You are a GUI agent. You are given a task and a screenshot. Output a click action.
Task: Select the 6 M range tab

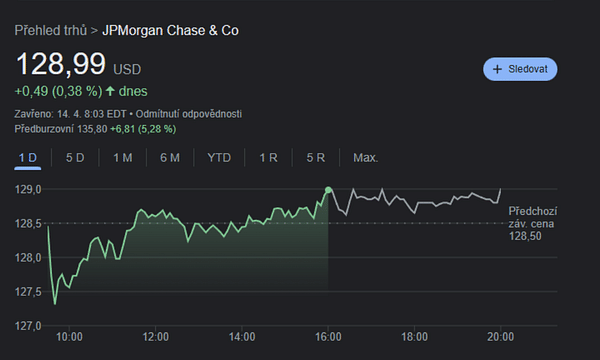tap(170, 158)
